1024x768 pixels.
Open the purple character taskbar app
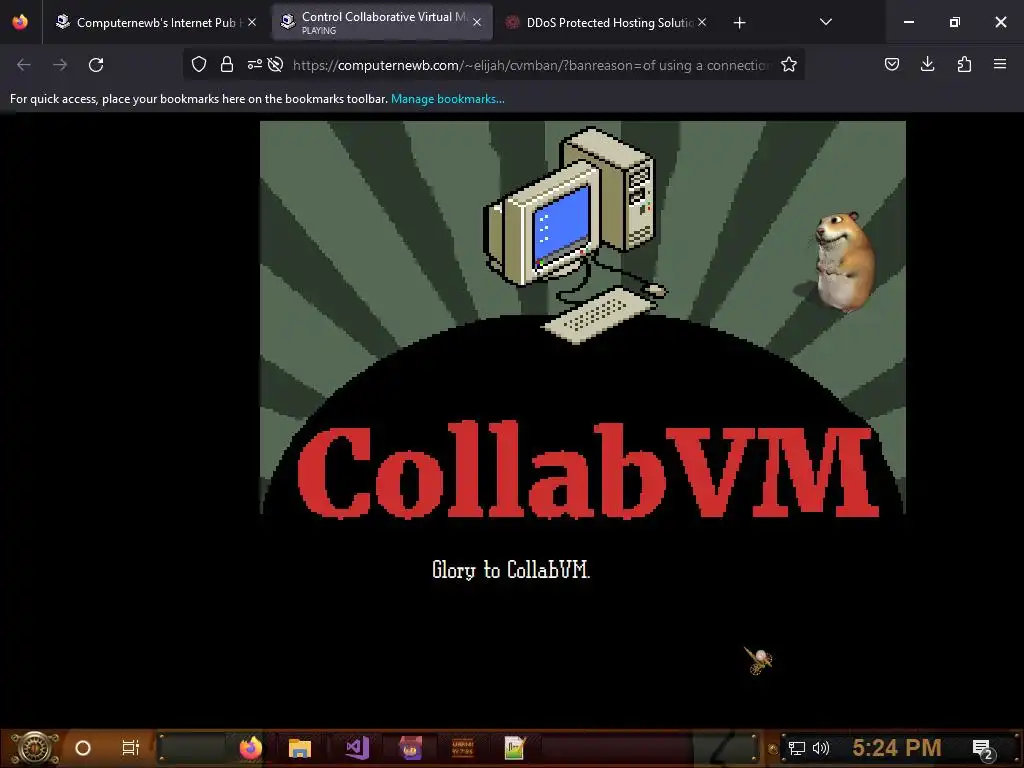click(411, 748)
